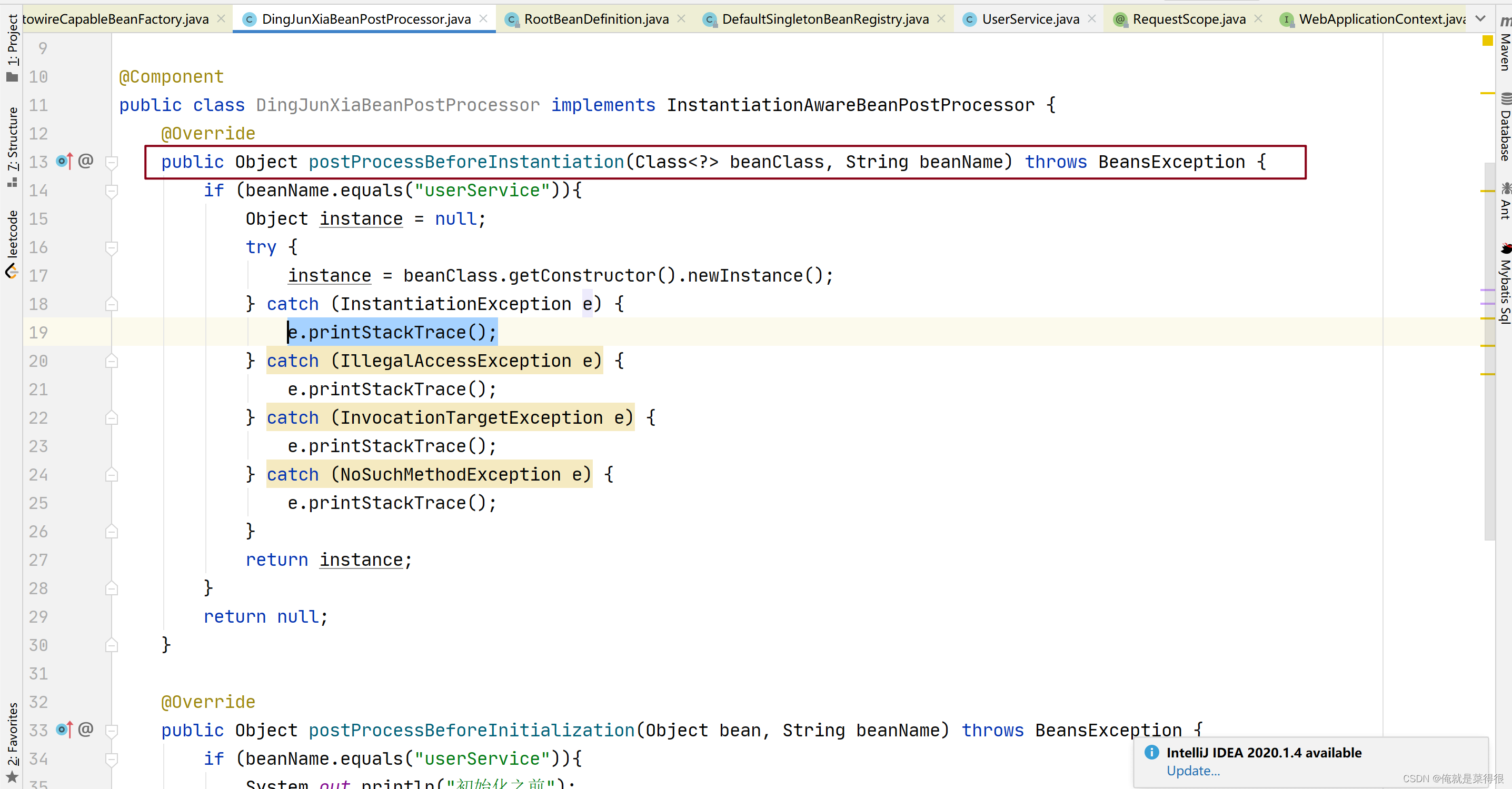The height and width of the screenshot is (789, 1512).
Task: Click InstantiationAwareBeanPostProcessor interface name
Action: (851, 105)
